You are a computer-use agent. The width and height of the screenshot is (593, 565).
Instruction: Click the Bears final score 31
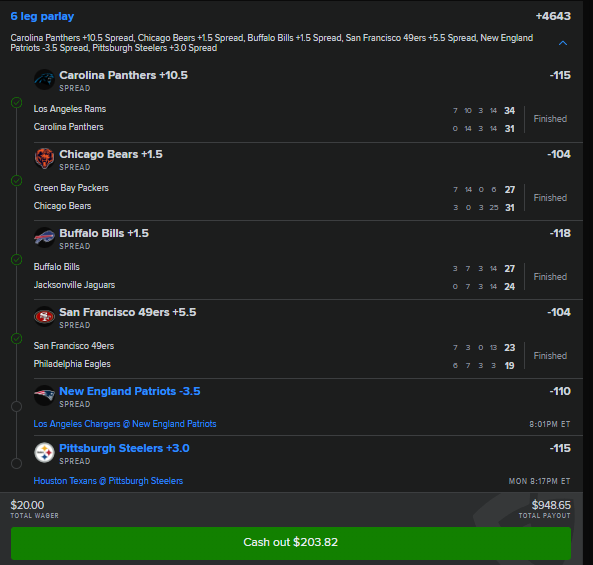(x=509, y=208)
